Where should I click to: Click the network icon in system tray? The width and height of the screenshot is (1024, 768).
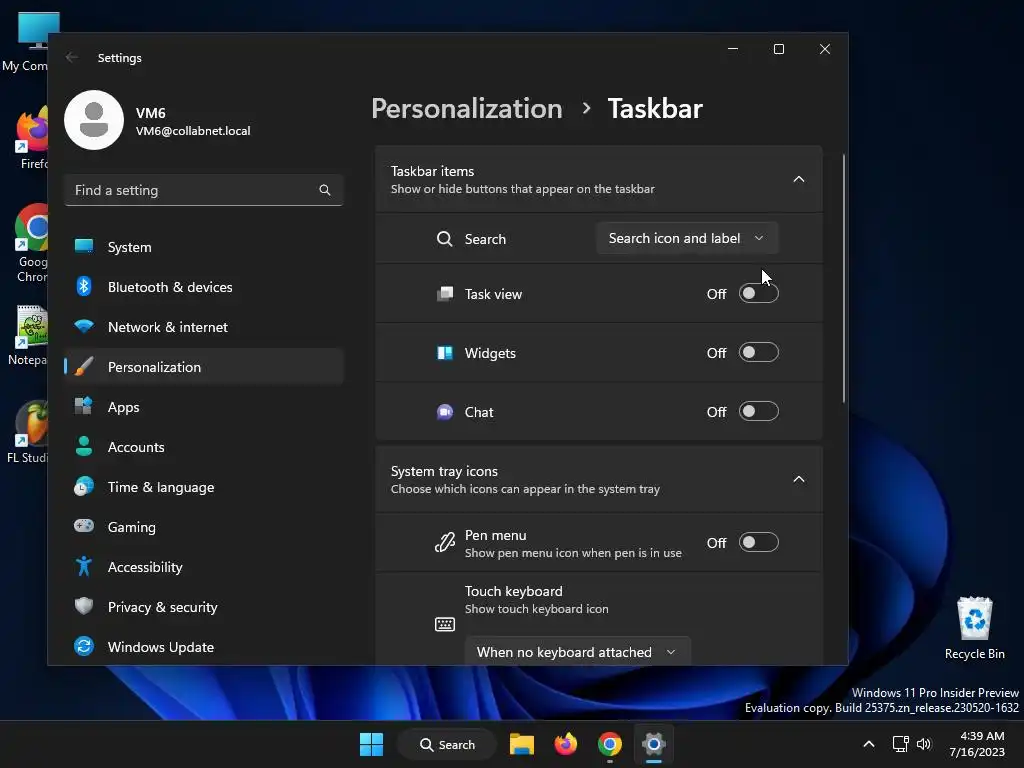(x=901, y=744)
